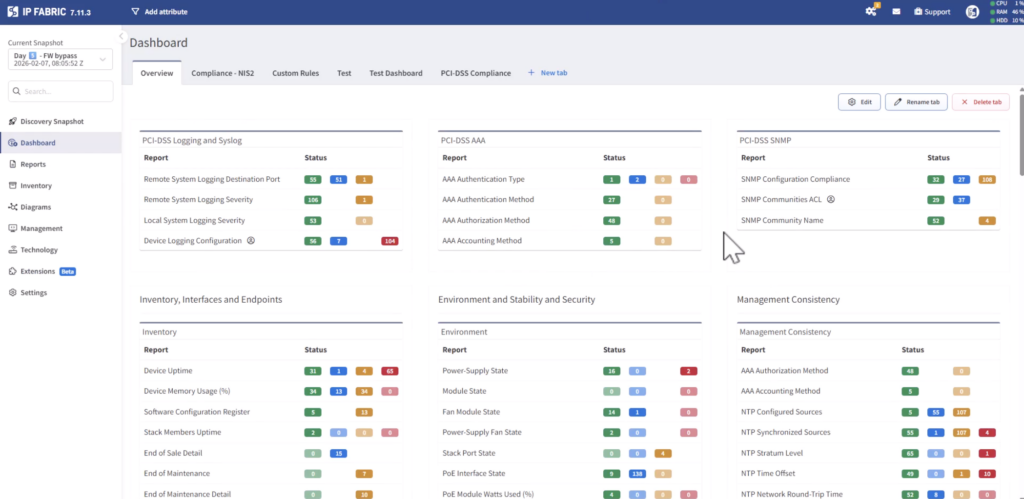Click the Software Configuration Register report
Viewport: 1024px width, 499px height.
(x=197, y=411)
